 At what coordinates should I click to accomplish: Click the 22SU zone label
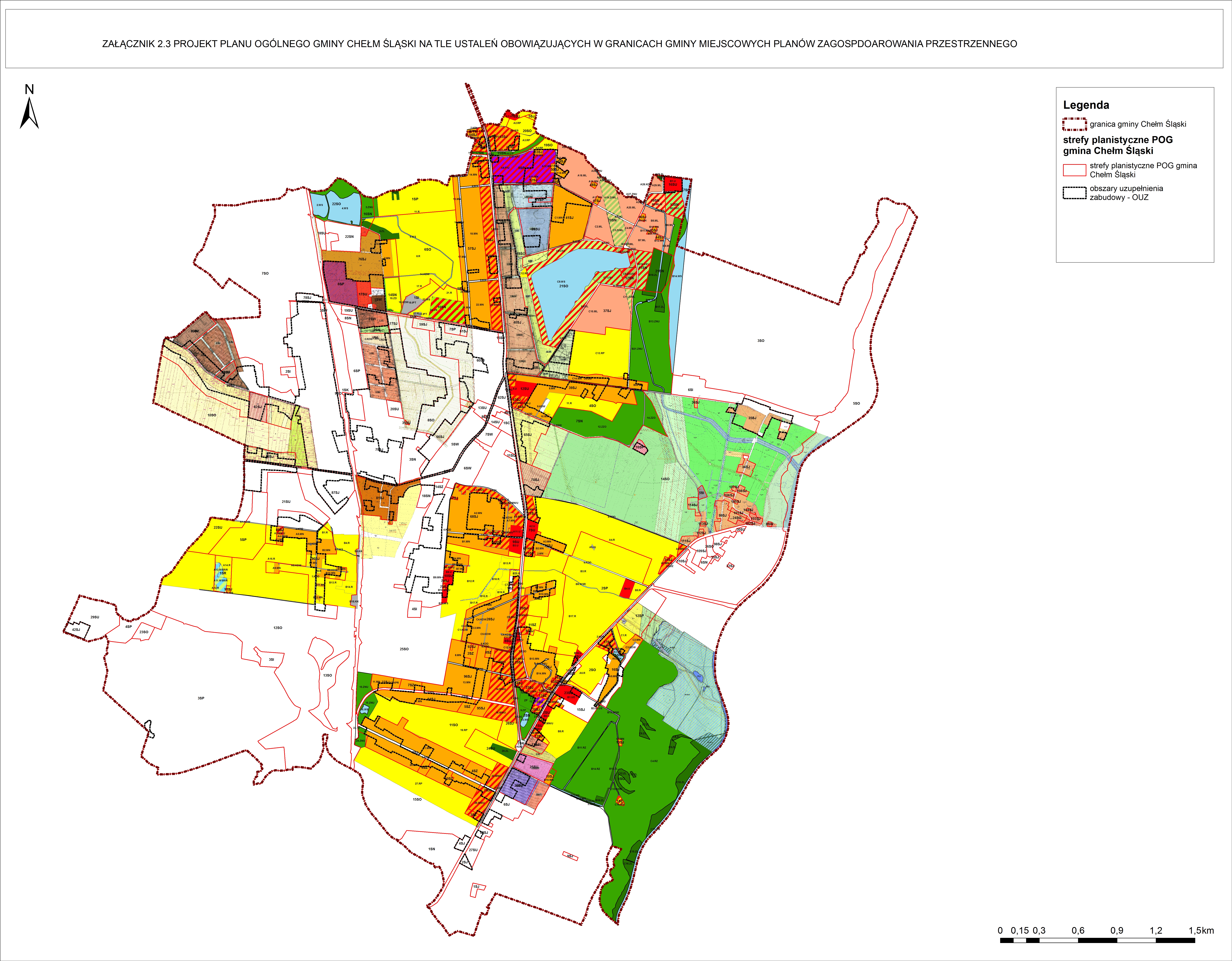[218, 528]
